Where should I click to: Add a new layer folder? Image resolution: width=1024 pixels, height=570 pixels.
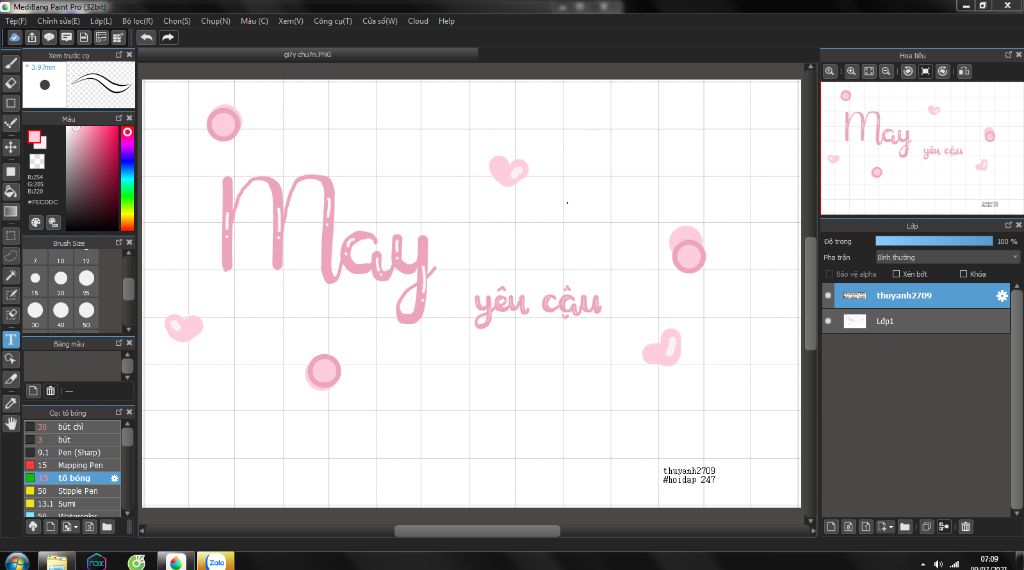(904, 526)
